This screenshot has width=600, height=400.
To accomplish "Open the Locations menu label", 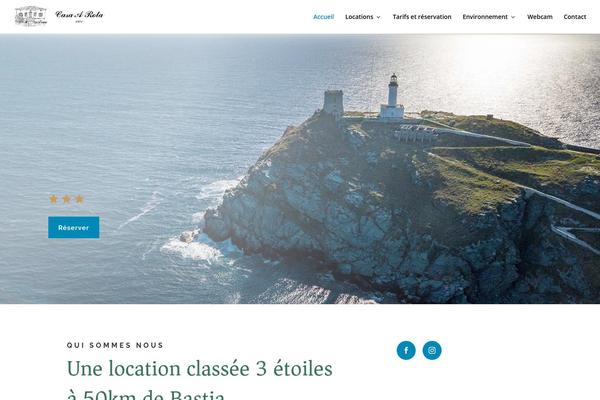I will [x=359, y=17].
